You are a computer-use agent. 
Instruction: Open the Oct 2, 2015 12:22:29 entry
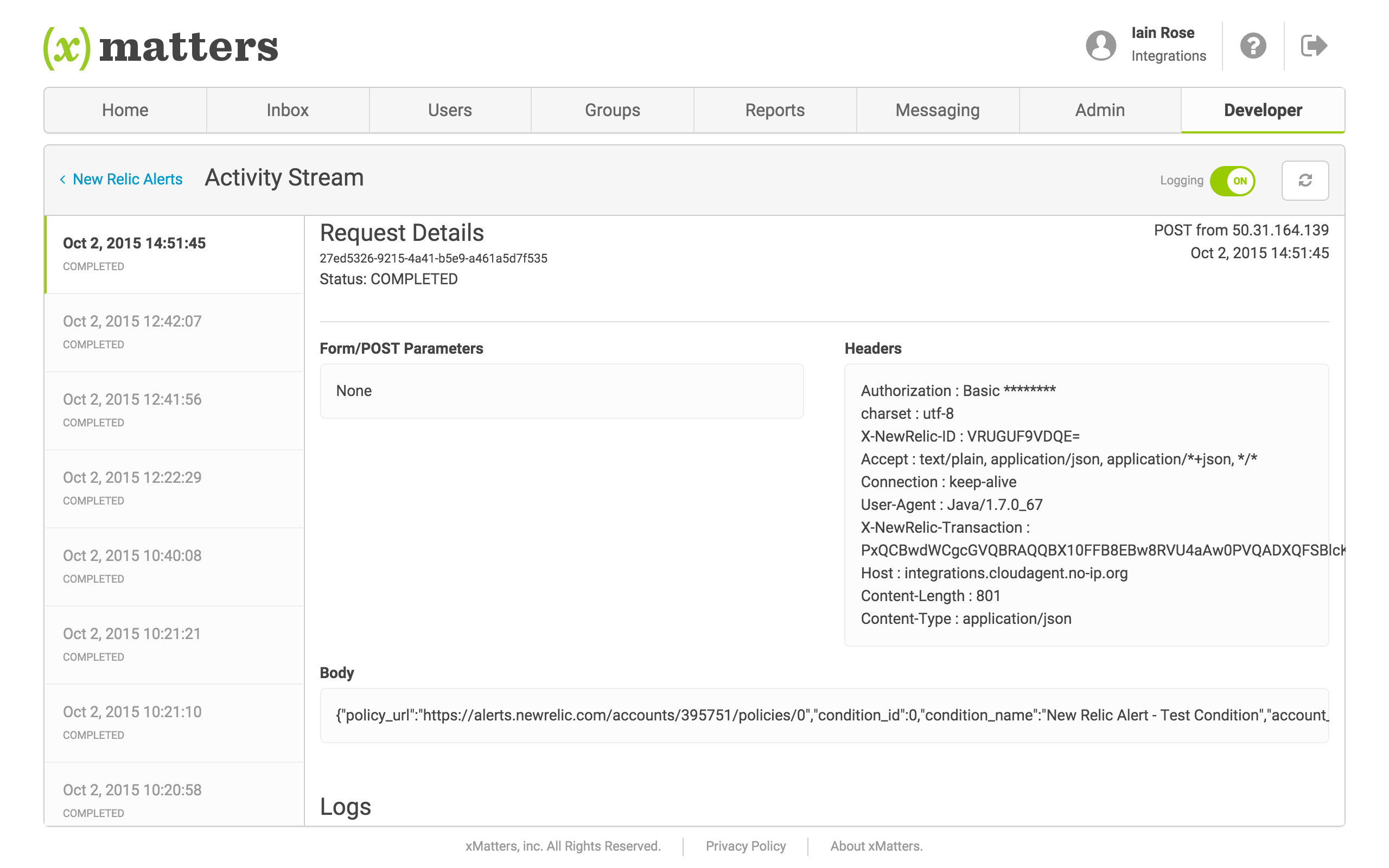coord(175,489)
